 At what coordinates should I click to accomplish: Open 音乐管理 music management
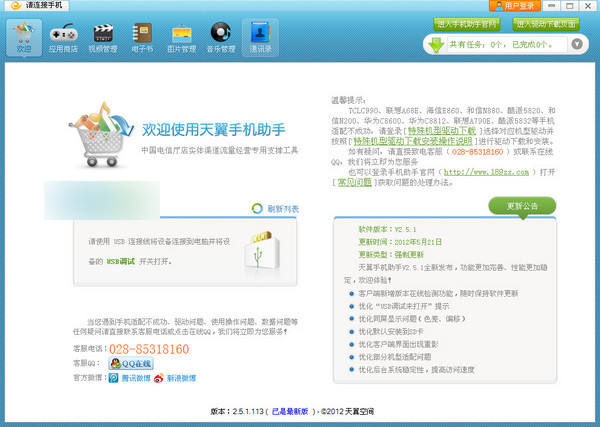221,38
